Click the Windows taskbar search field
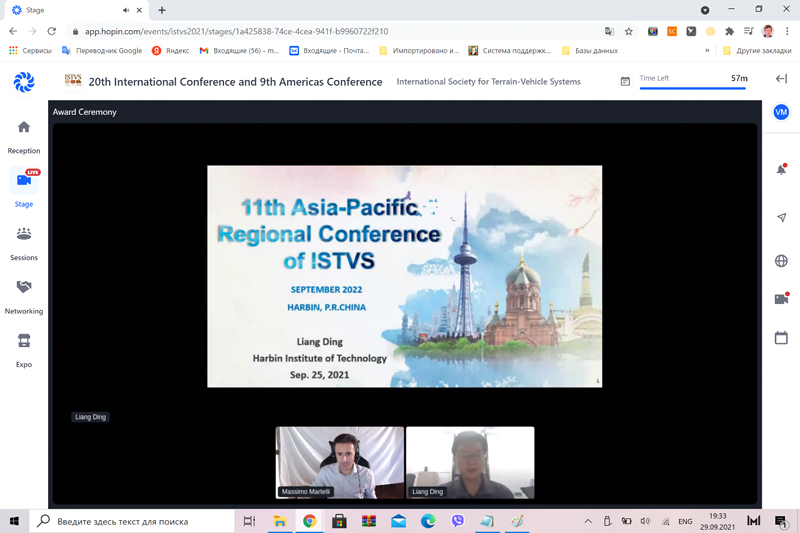 [x=132, y=521]
